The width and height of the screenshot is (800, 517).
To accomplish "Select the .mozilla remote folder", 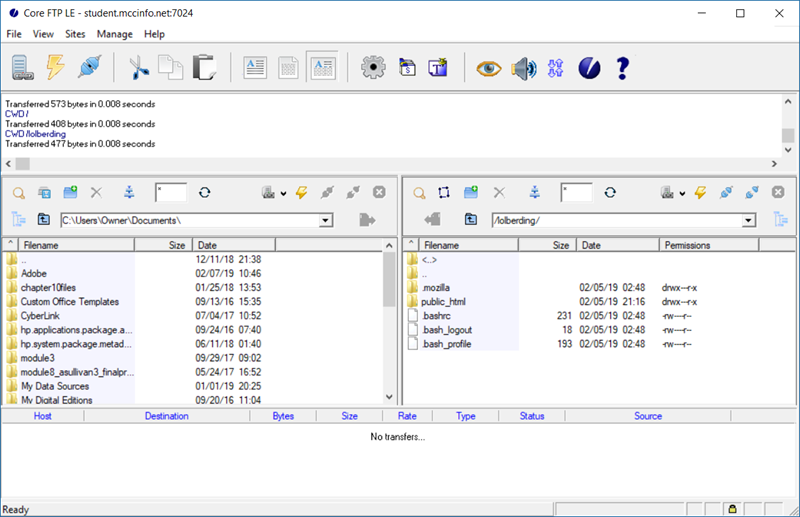I will coord(436,288).
